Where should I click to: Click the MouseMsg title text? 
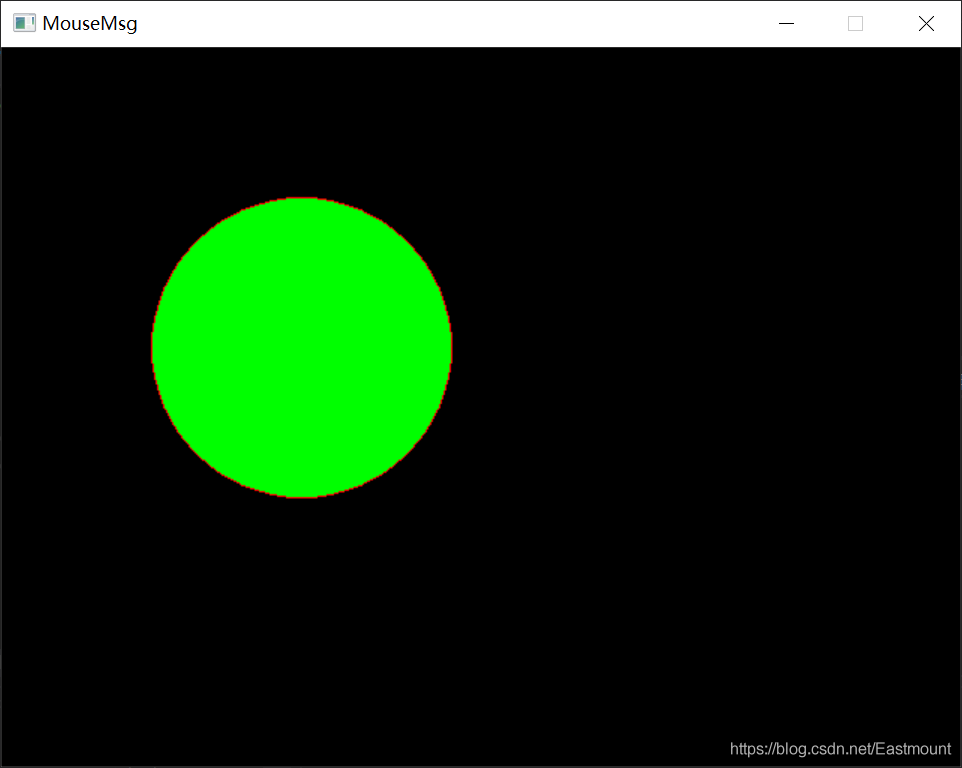(x=90, y=24)
